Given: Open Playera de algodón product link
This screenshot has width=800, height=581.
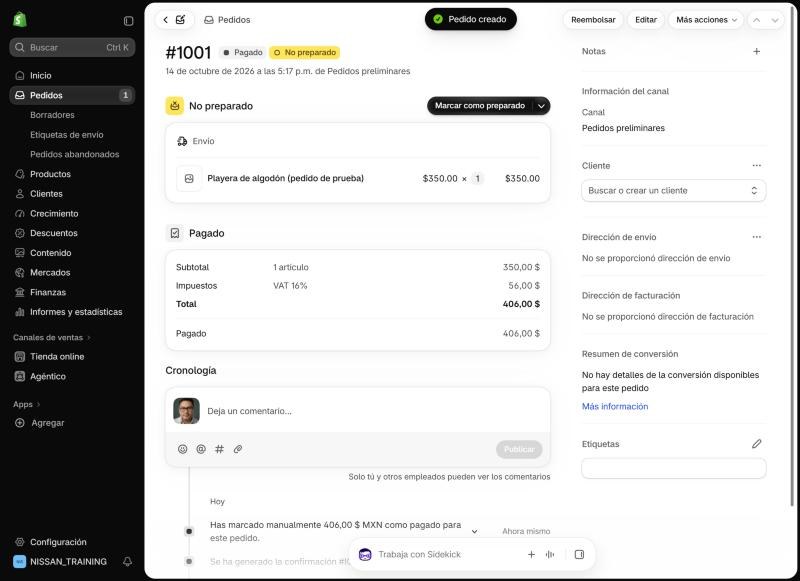Looking at the screenshot, I should (285, 179).
